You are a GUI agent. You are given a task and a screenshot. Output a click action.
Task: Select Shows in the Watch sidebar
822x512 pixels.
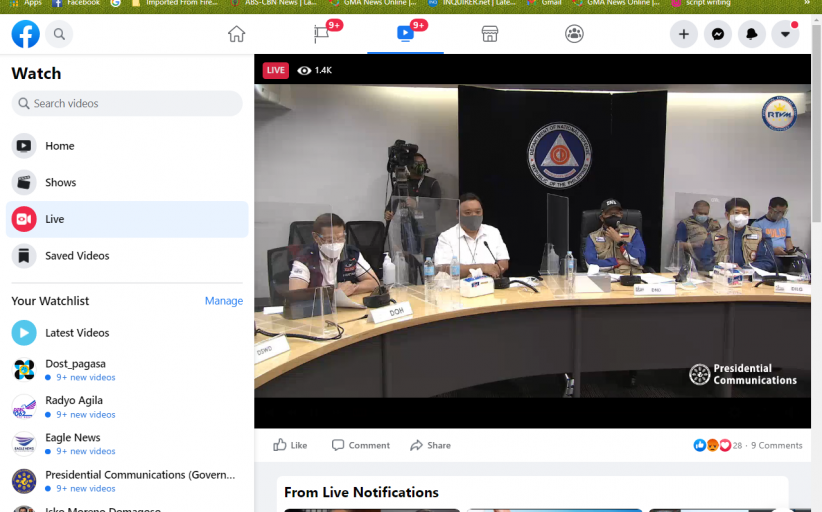60,183
